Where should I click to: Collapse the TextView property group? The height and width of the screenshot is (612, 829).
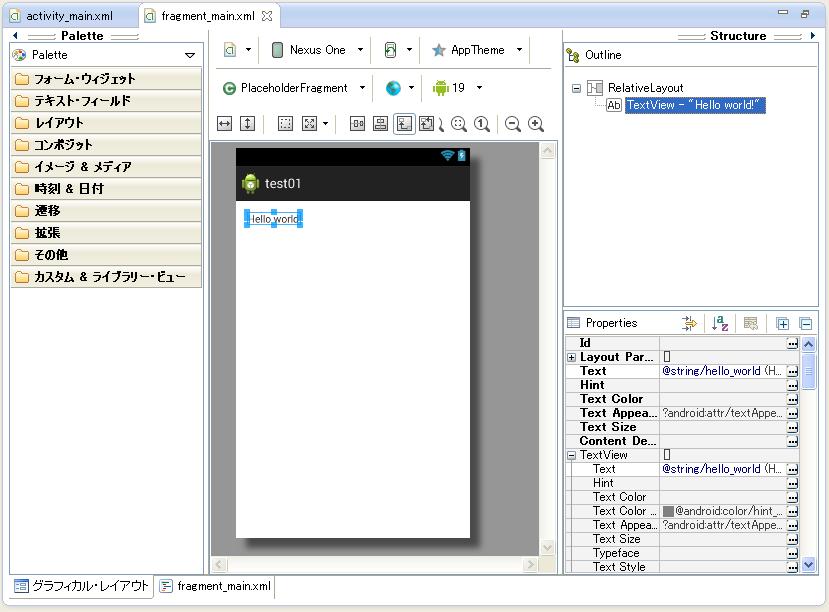tap(572, 455)
